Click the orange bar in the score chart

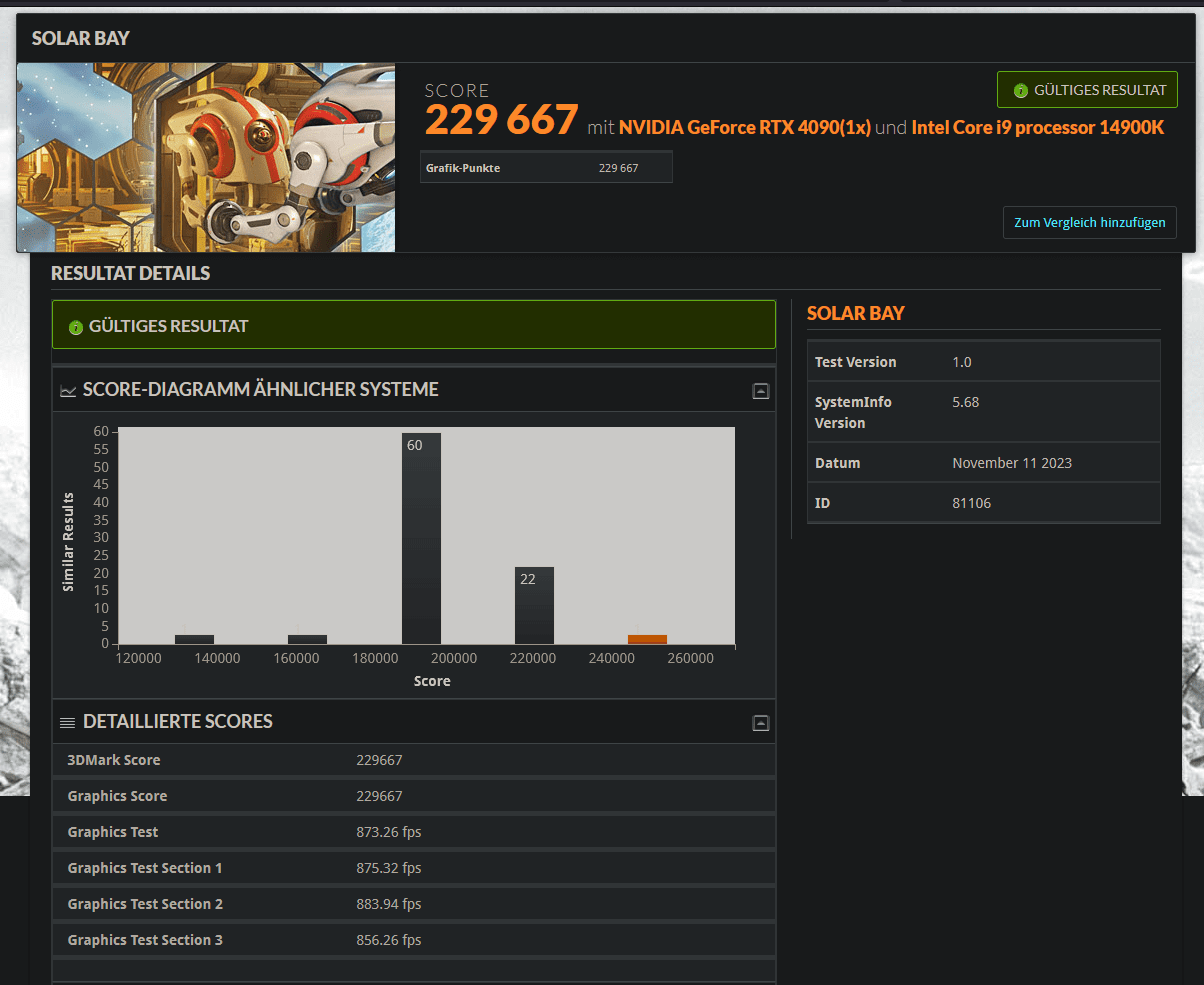(647, 639)
